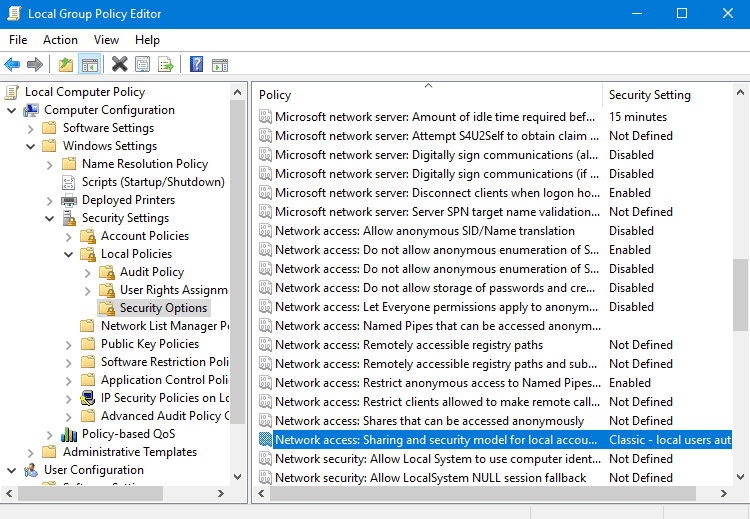This screenshot has width=750, height=519.
Task: Open the View menu
Action: [x=106, y=40]
